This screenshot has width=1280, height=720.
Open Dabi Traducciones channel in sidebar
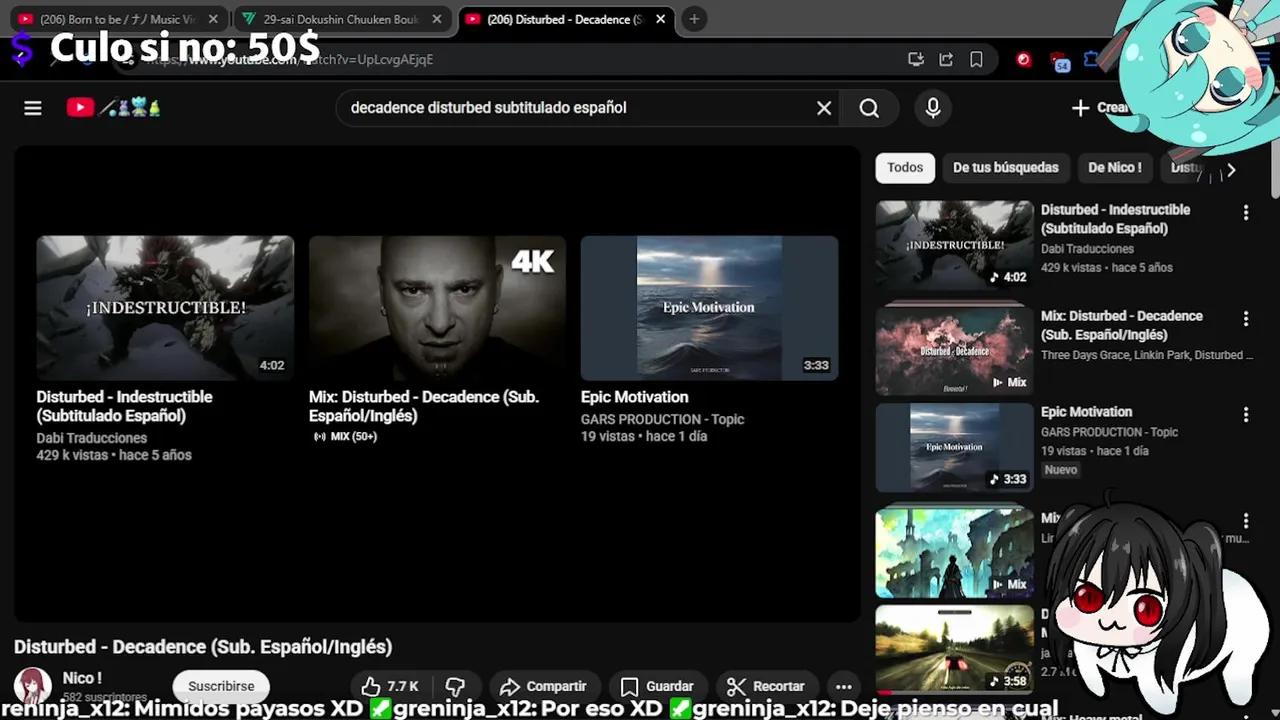coord(1087,249)
